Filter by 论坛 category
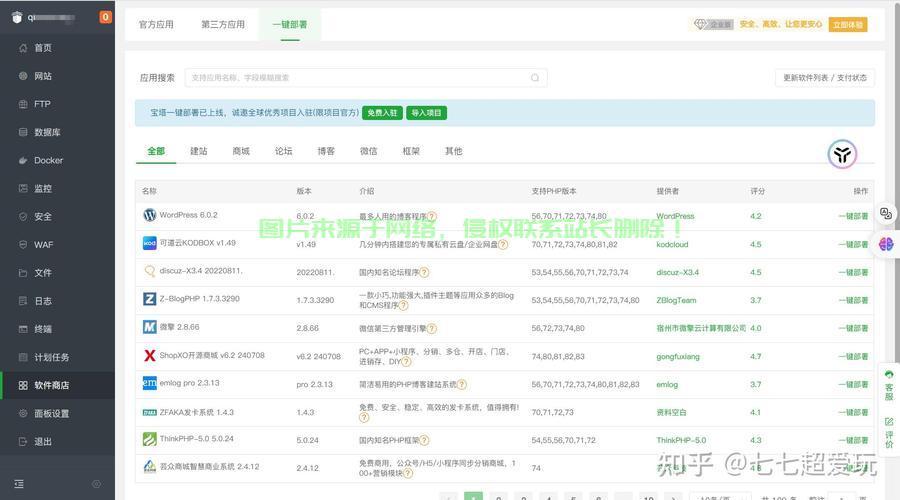The image size is (900, 500). 284,151
